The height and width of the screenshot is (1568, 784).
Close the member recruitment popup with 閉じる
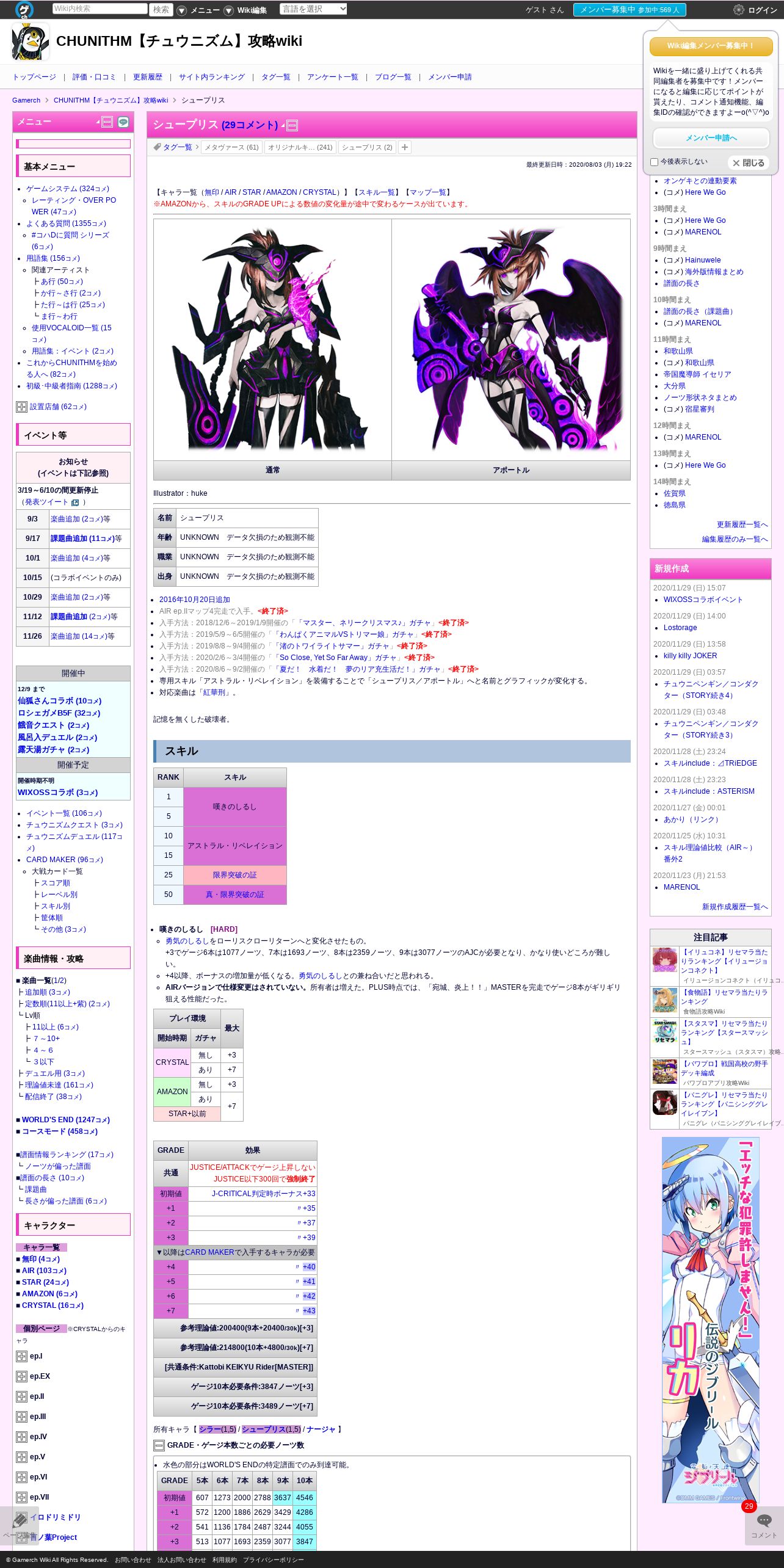(749, 163)
